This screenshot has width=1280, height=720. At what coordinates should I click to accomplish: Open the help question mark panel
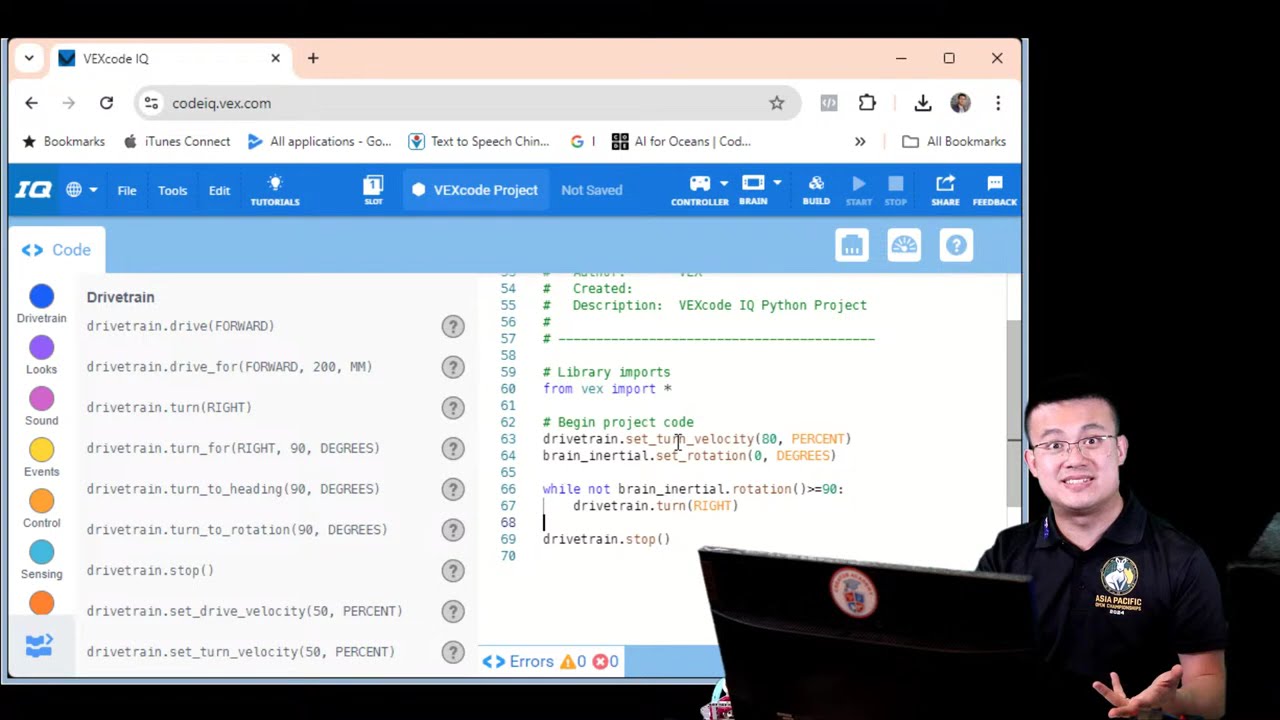[x=956, y=245]
